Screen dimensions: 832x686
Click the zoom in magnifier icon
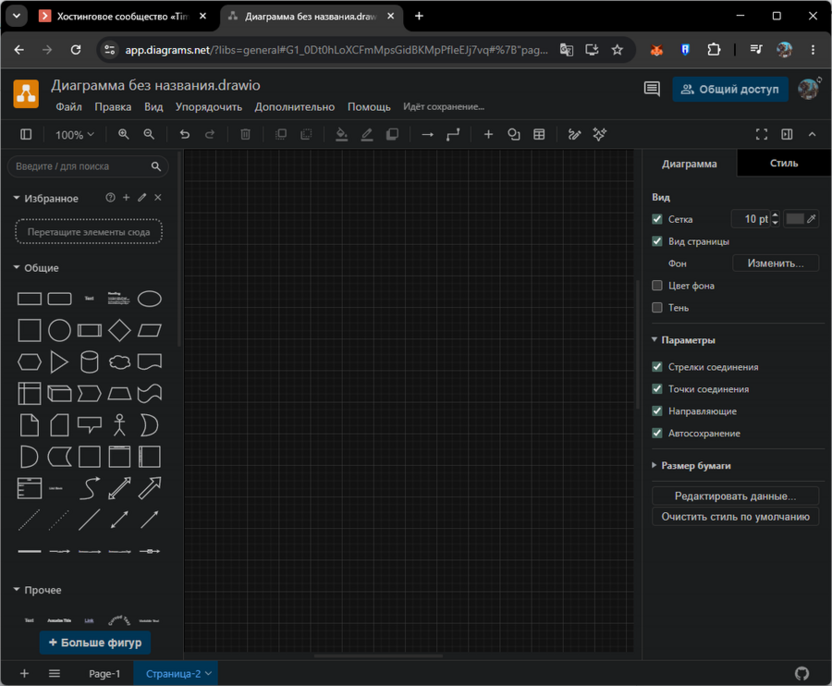click(x=124, y=135)
